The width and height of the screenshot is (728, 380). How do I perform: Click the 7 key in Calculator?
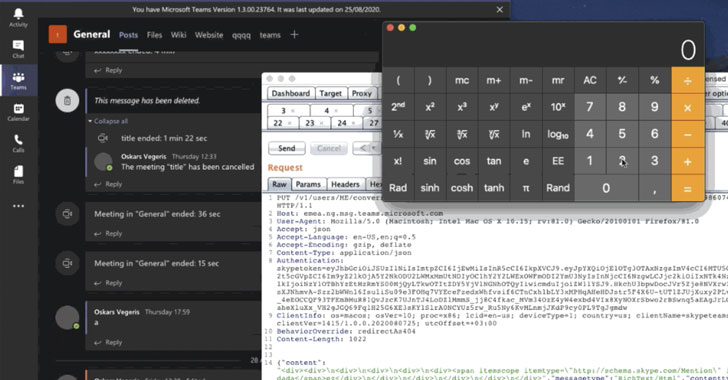point(590,107)
